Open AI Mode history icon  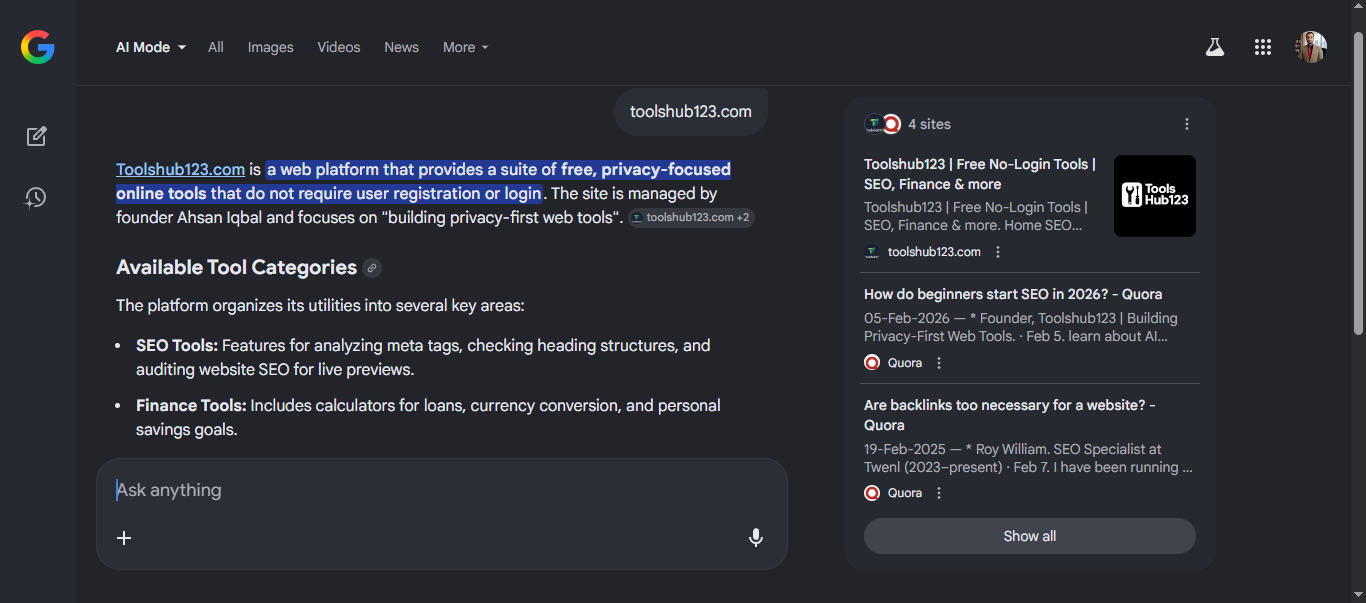37,198
